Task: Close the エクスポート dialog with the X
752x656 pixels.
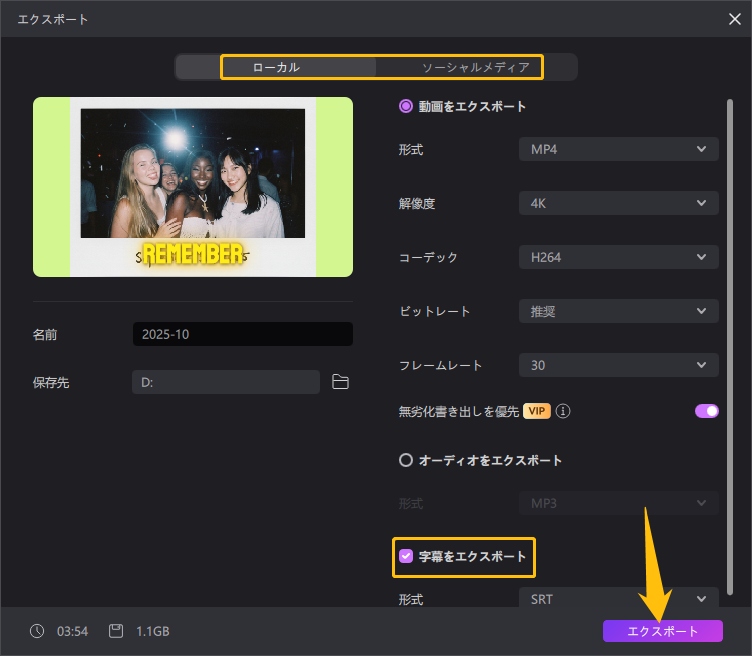Action: pos(736,18)
